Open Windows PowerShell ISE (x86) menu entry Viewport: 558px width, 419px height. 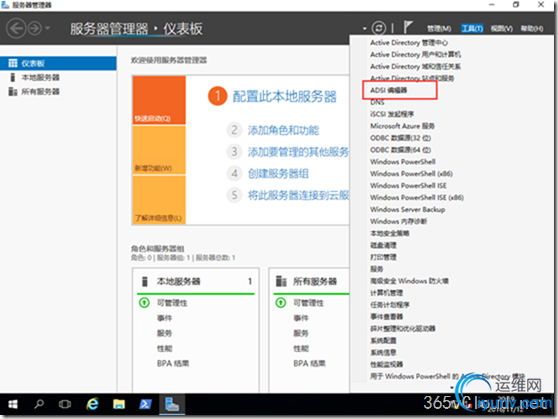417,198
